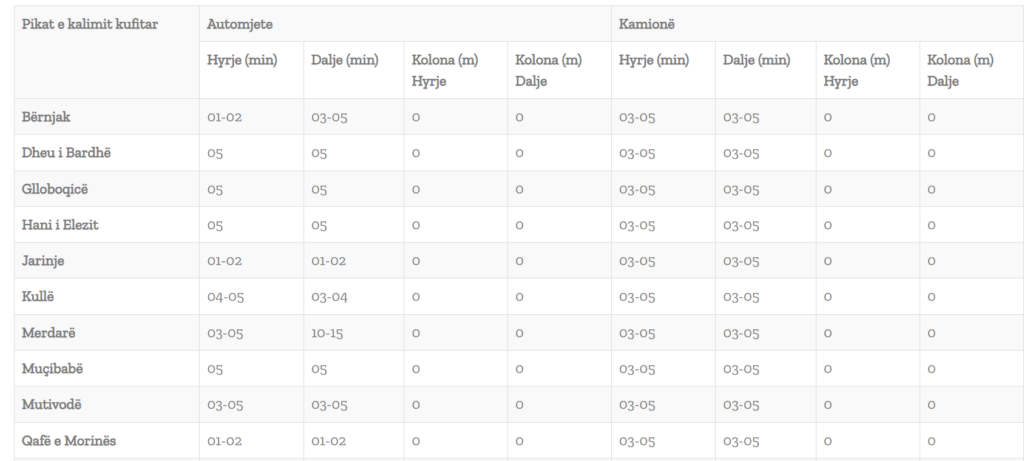The image size is (1024, 461).
Task: Click the Bërnjak border crossing row label
Action: (48, 117)
